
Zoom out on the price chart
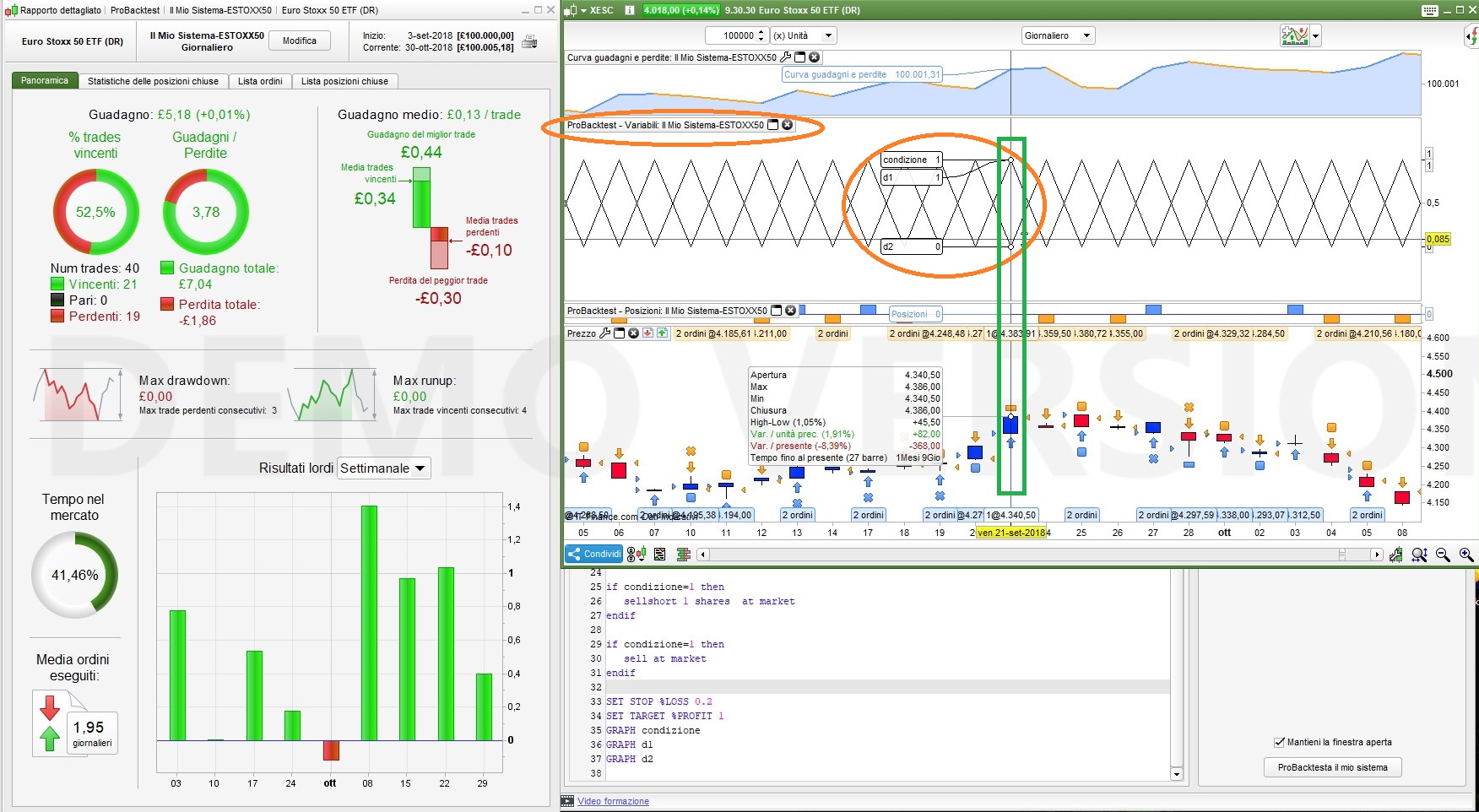coord(1443,555)
